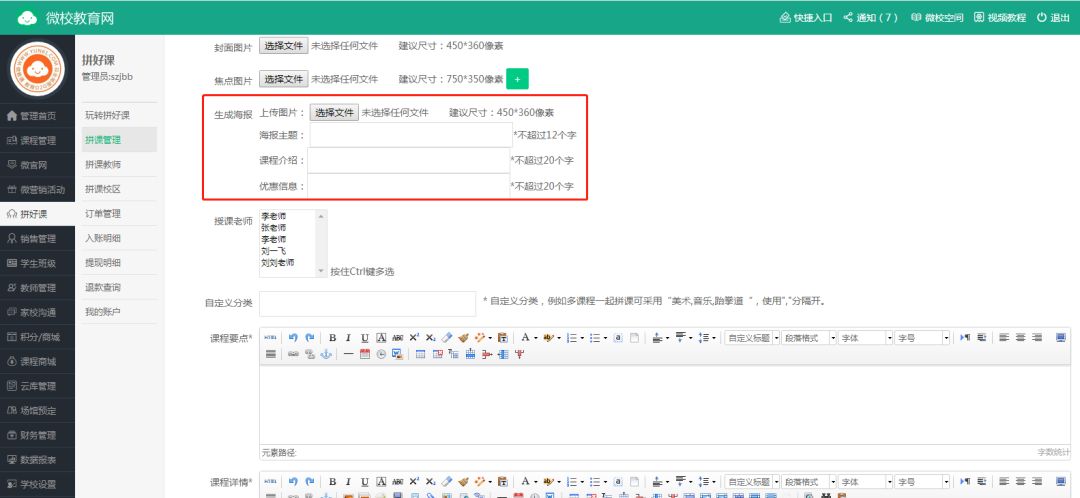The image size is (1080, 498).
Task: Open 数据报表 in left sidebar
Action: click(37, 459)
